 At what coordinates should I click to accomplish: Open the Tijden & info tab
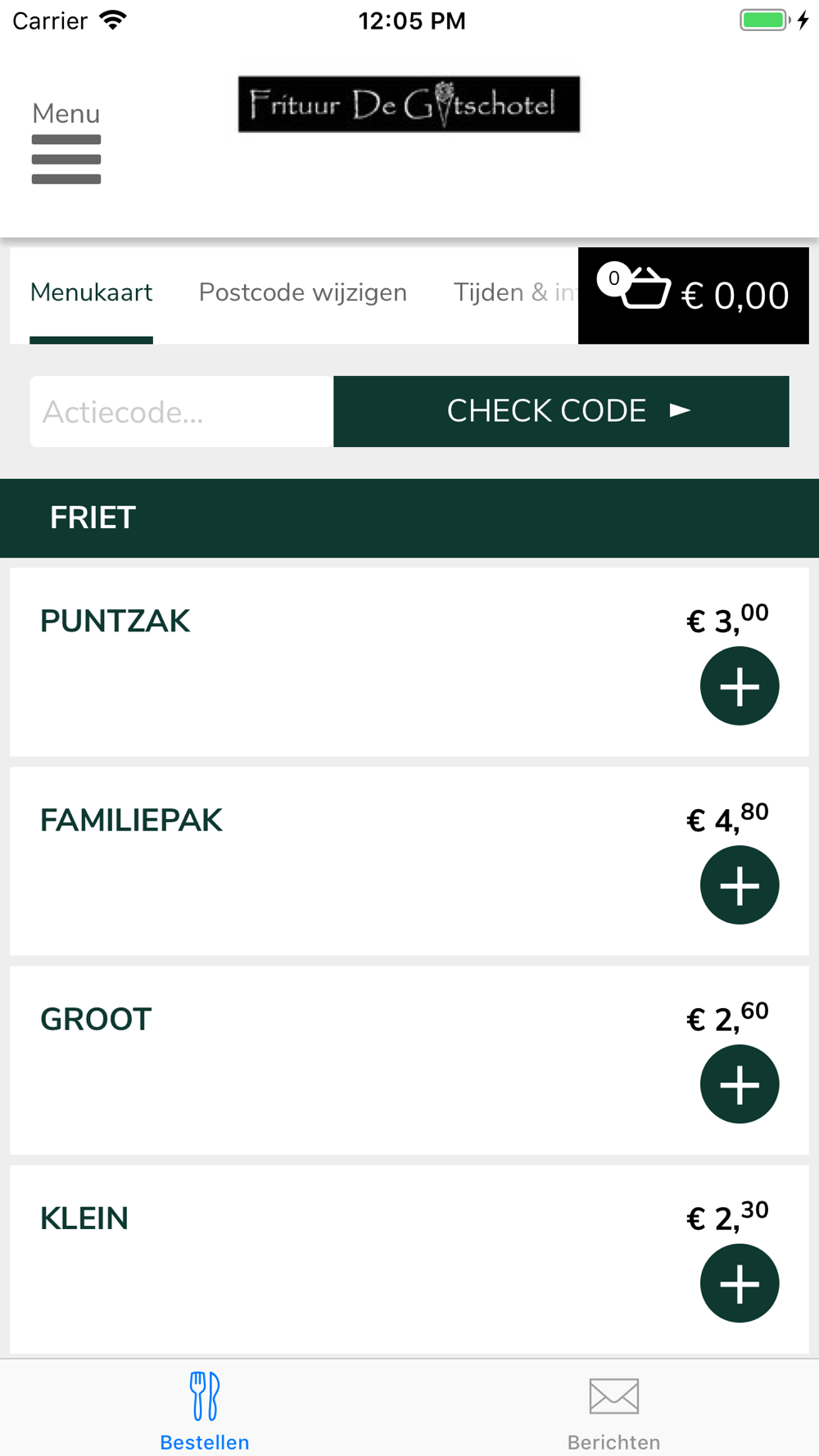click(x=515, y=292)
